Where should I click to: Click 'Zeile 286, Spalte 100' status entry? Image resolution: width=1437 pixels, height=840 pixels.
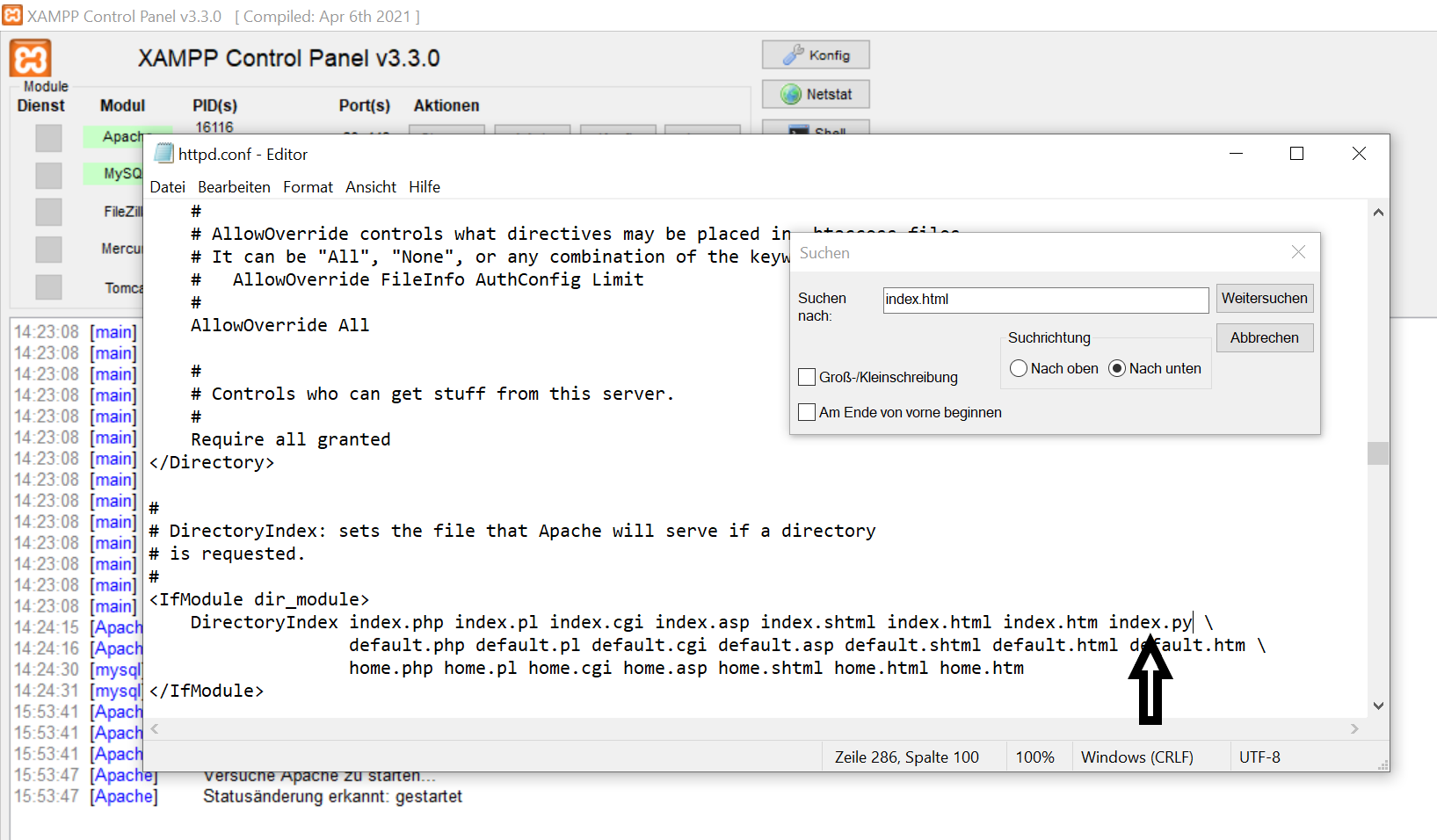[x=907, y=757]
